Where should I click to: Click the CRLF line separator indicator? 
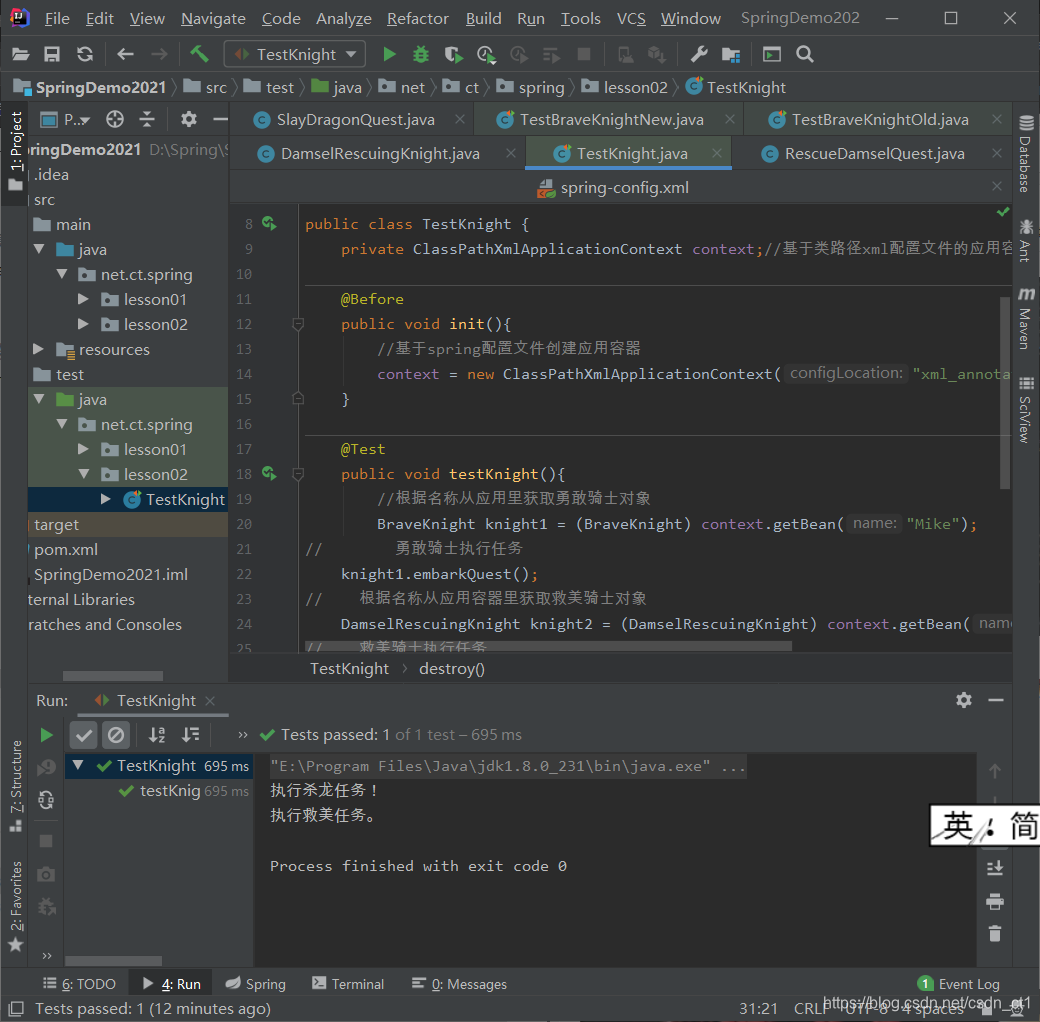click(x=811, y=1008)
